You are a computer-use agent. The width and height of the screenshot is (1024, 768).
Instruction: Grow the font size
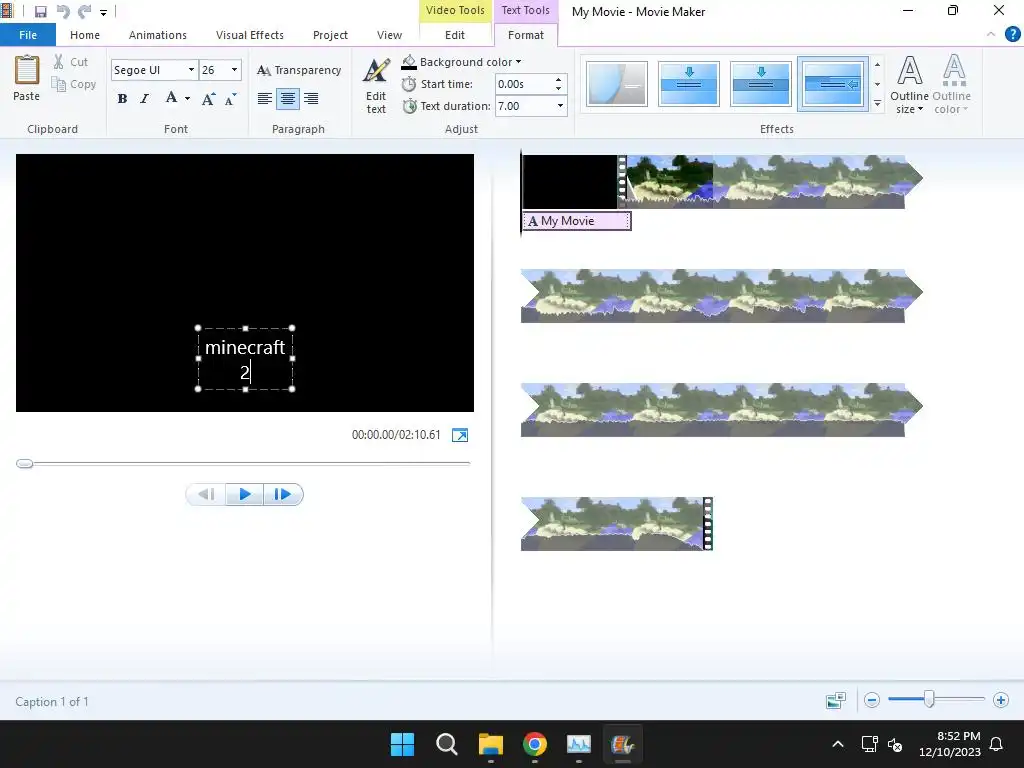tap(208, 99)
